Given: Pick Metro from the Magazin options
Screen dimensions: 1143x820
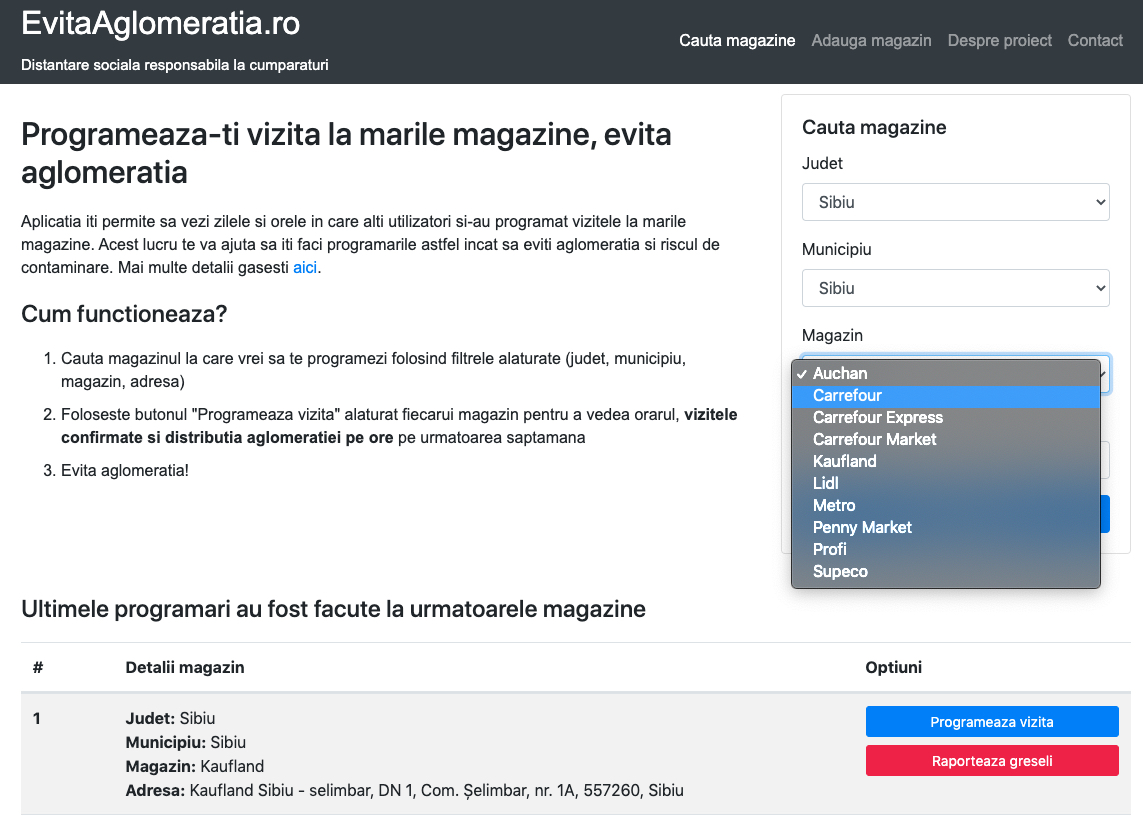Looking at the screenshot, I should (945, 505).
